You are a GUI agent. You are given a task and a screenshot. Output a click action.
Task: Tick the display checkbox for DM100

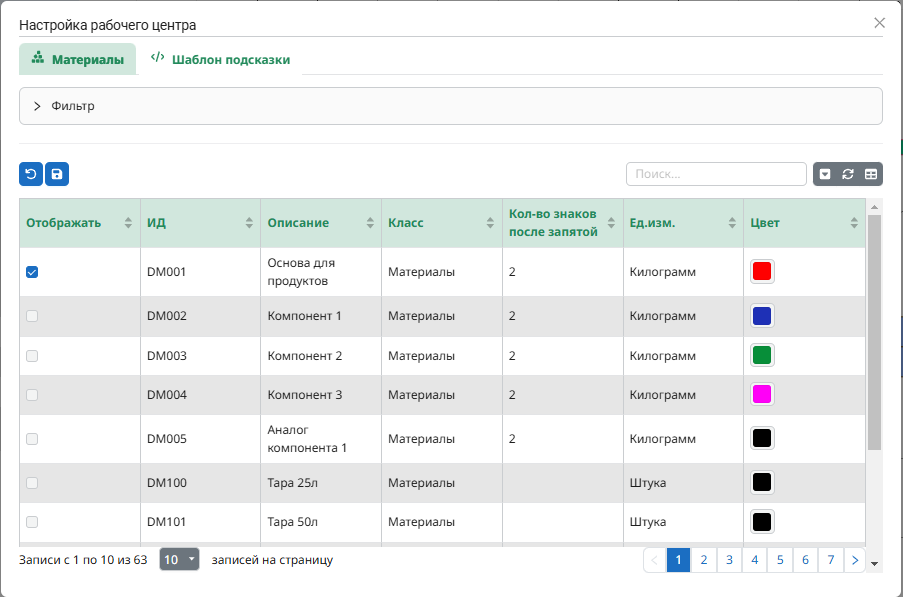pyautogui.click(x=32, y=483)
